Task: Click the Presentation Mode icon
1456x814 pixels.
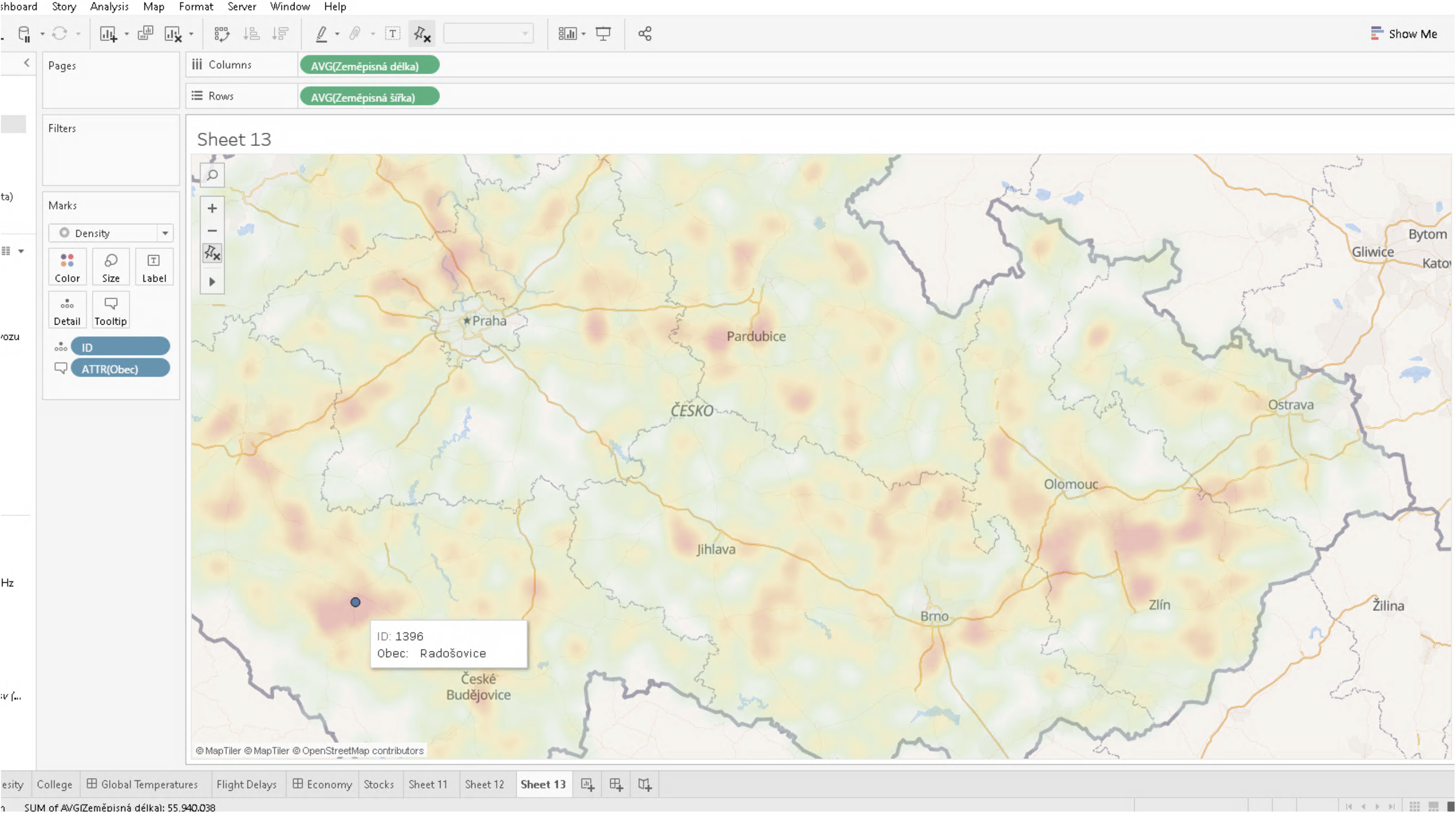Action: pos(603,34)
